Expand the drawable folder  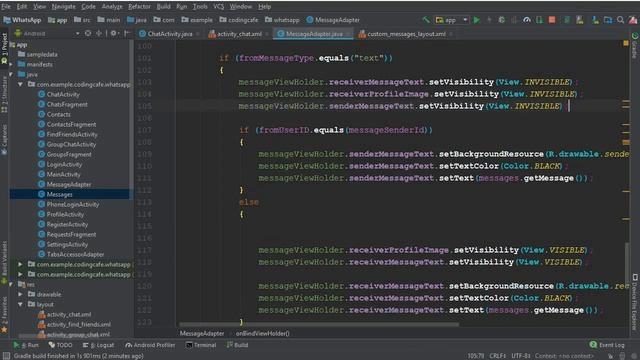click(20, 294)
